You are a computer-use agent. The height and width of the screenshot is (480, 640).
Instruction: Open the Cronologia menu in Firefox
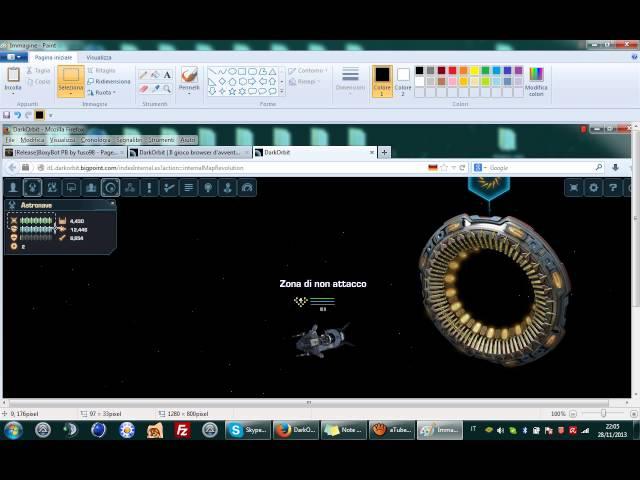click(x=96, y=140)
